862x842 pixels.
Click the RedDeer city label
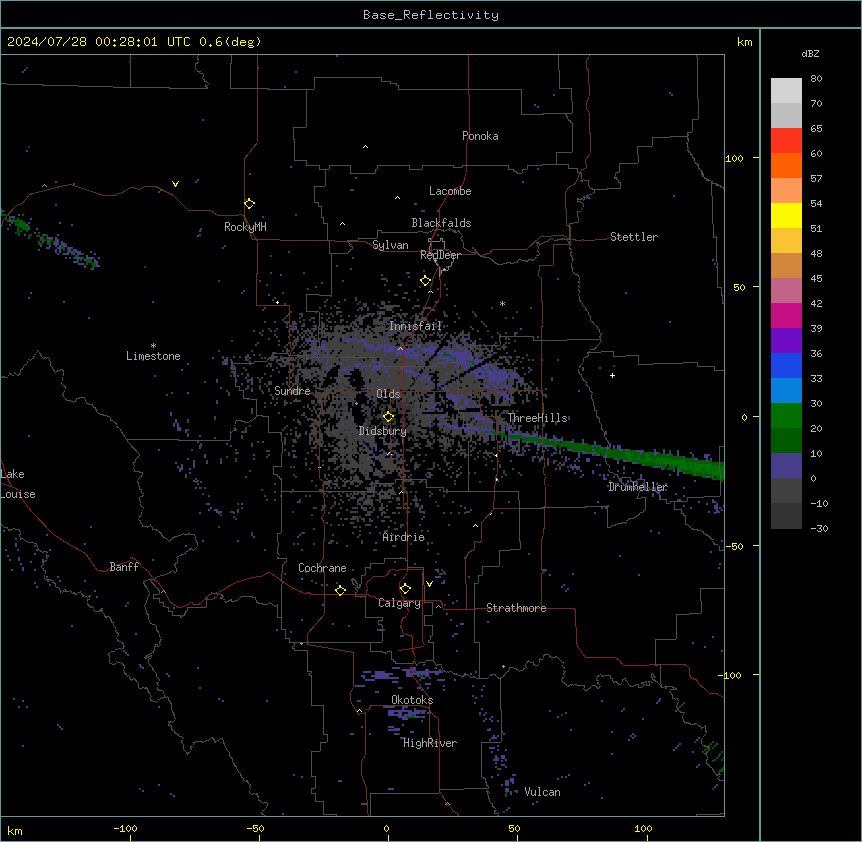tap(440, 255)
